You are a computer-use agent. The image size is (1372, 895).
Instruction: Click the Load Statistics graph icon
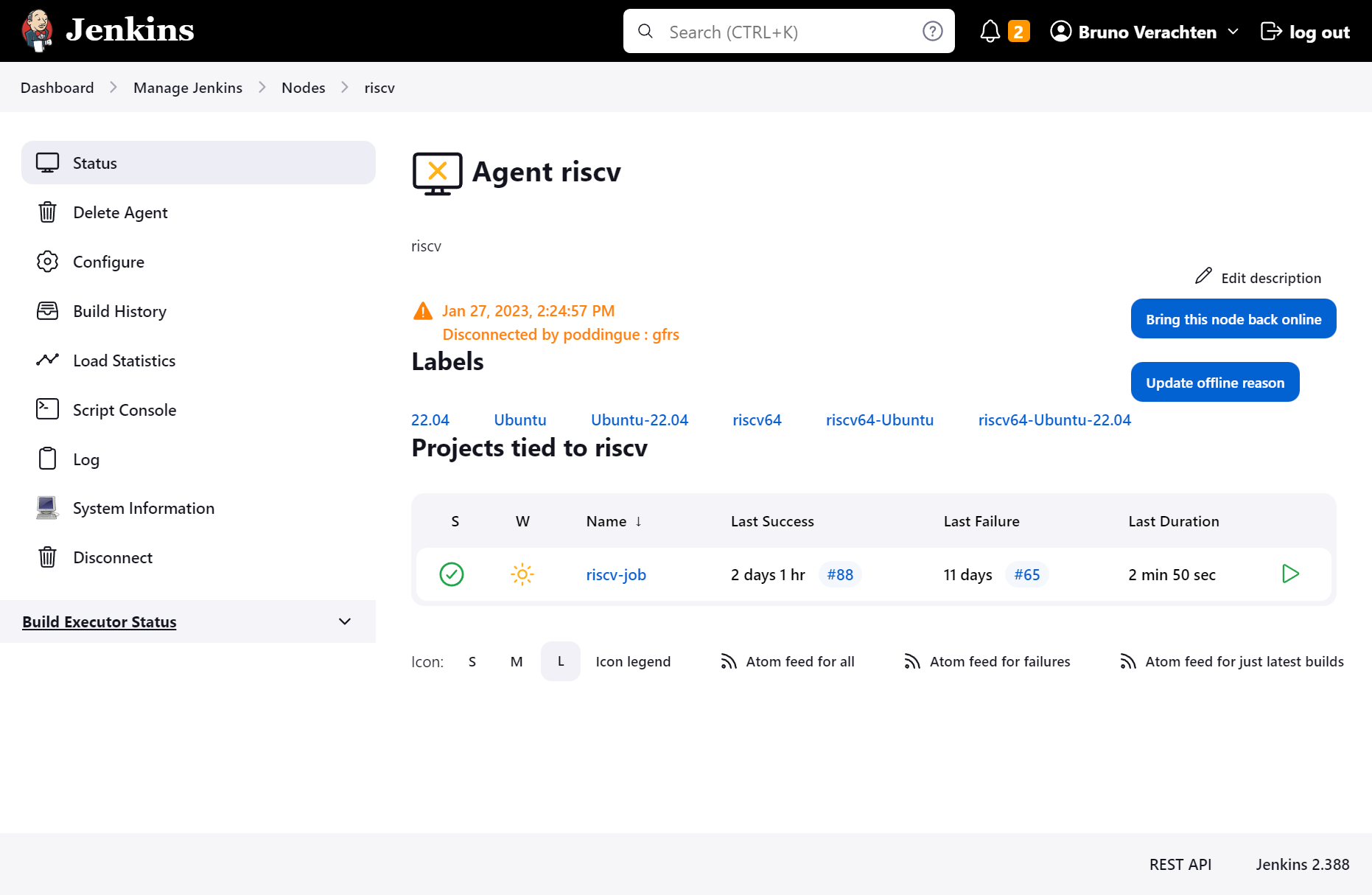click(x=47, y=360)
